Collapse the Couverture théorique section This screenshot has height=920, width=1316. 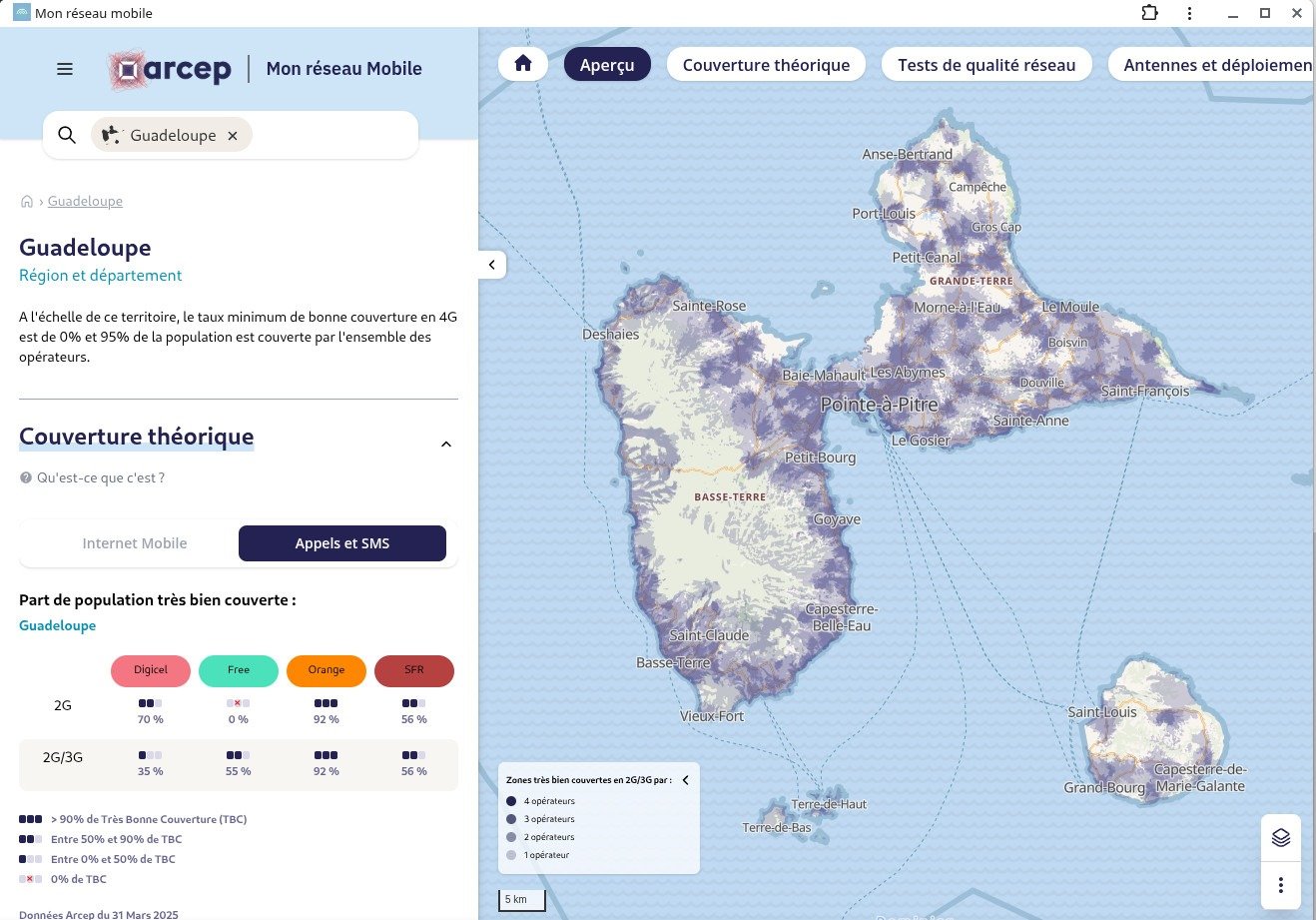point(446,444)
